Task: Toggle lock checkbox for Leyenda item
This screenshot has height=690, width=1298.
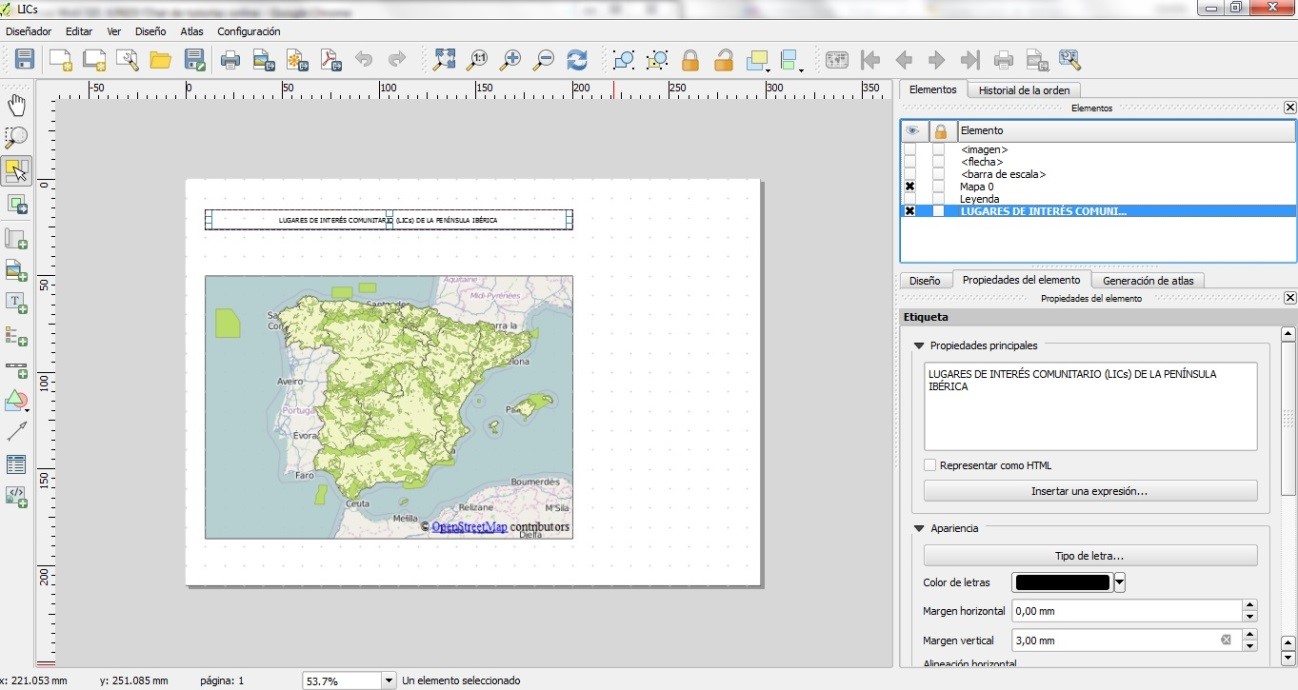Action: coord(938,199)
